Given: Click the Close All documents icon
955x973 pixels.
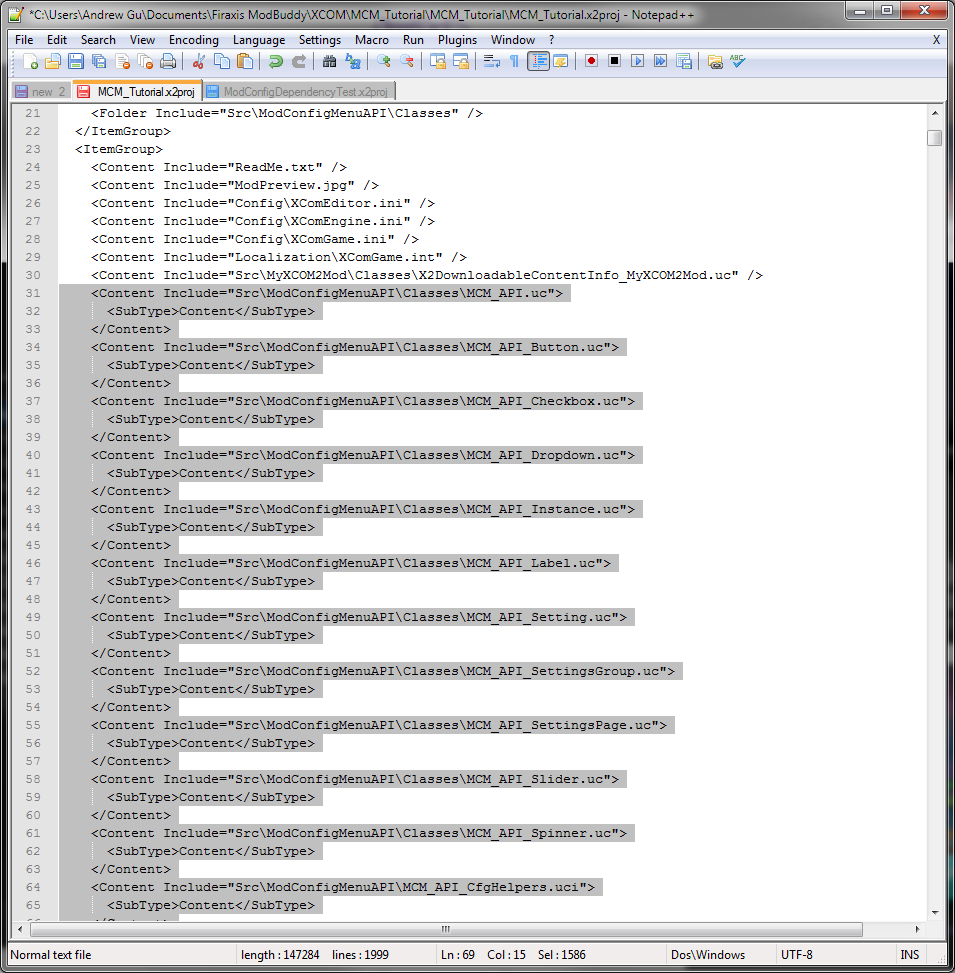Looking at the screenshot, I should pyautogui.click(x=145, y=61).
